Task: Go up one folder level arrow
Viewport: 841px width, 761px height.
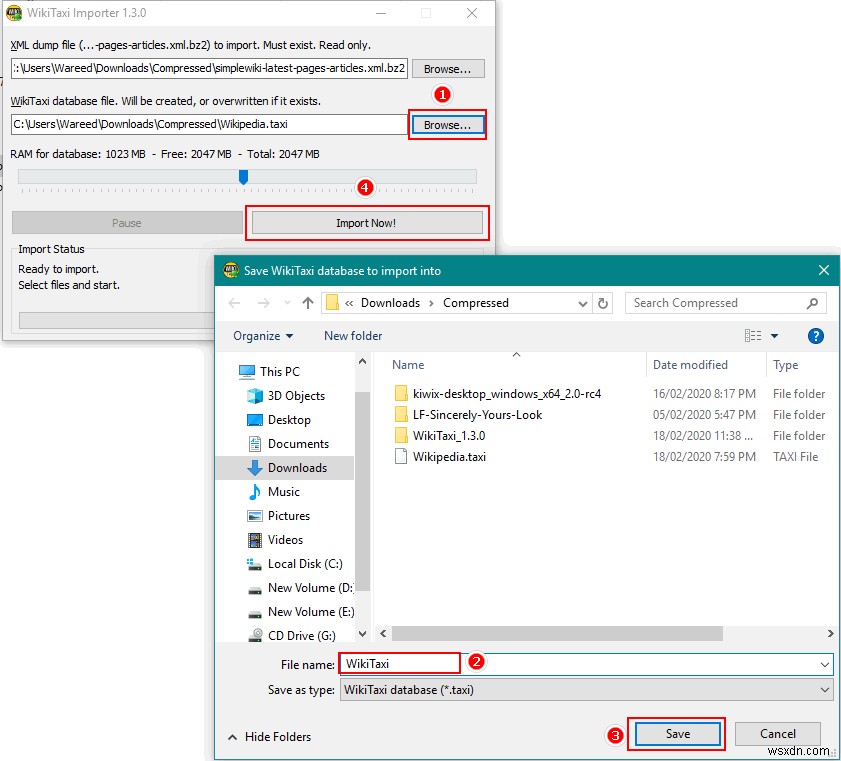Action: coord(308,303)
